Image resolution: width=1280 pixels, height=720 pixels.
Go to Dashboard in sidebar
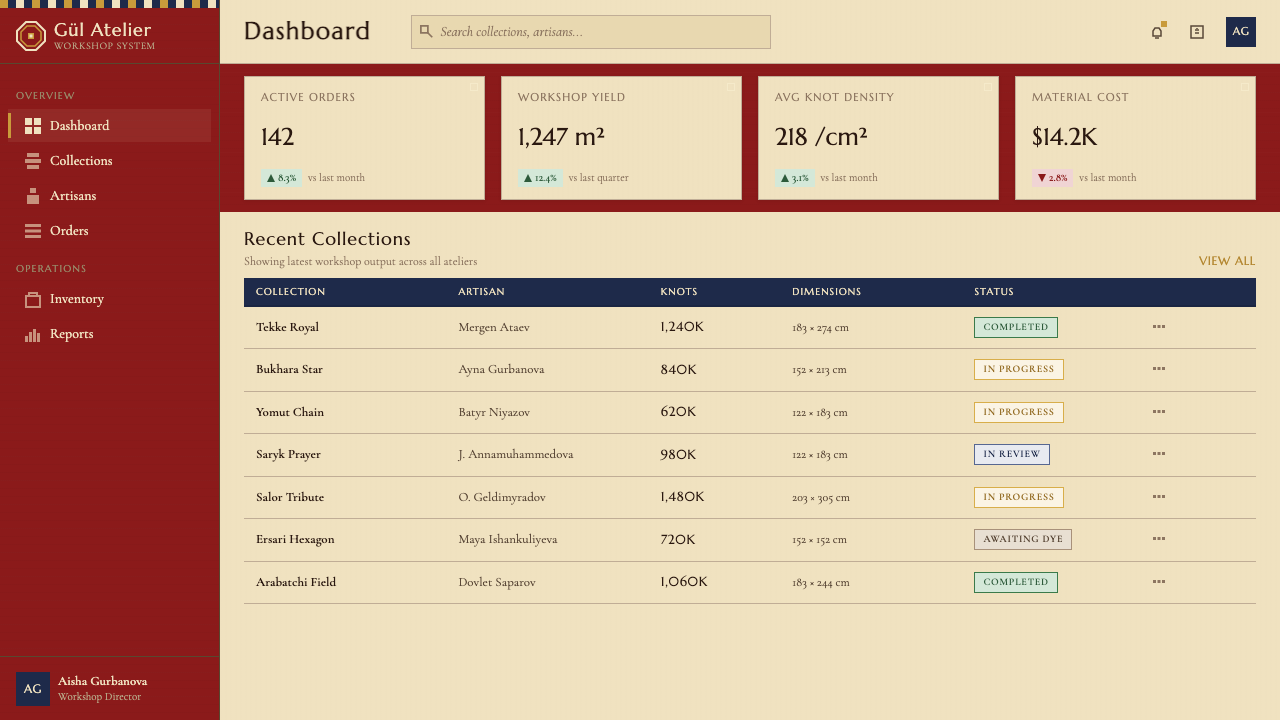(110, 126)
